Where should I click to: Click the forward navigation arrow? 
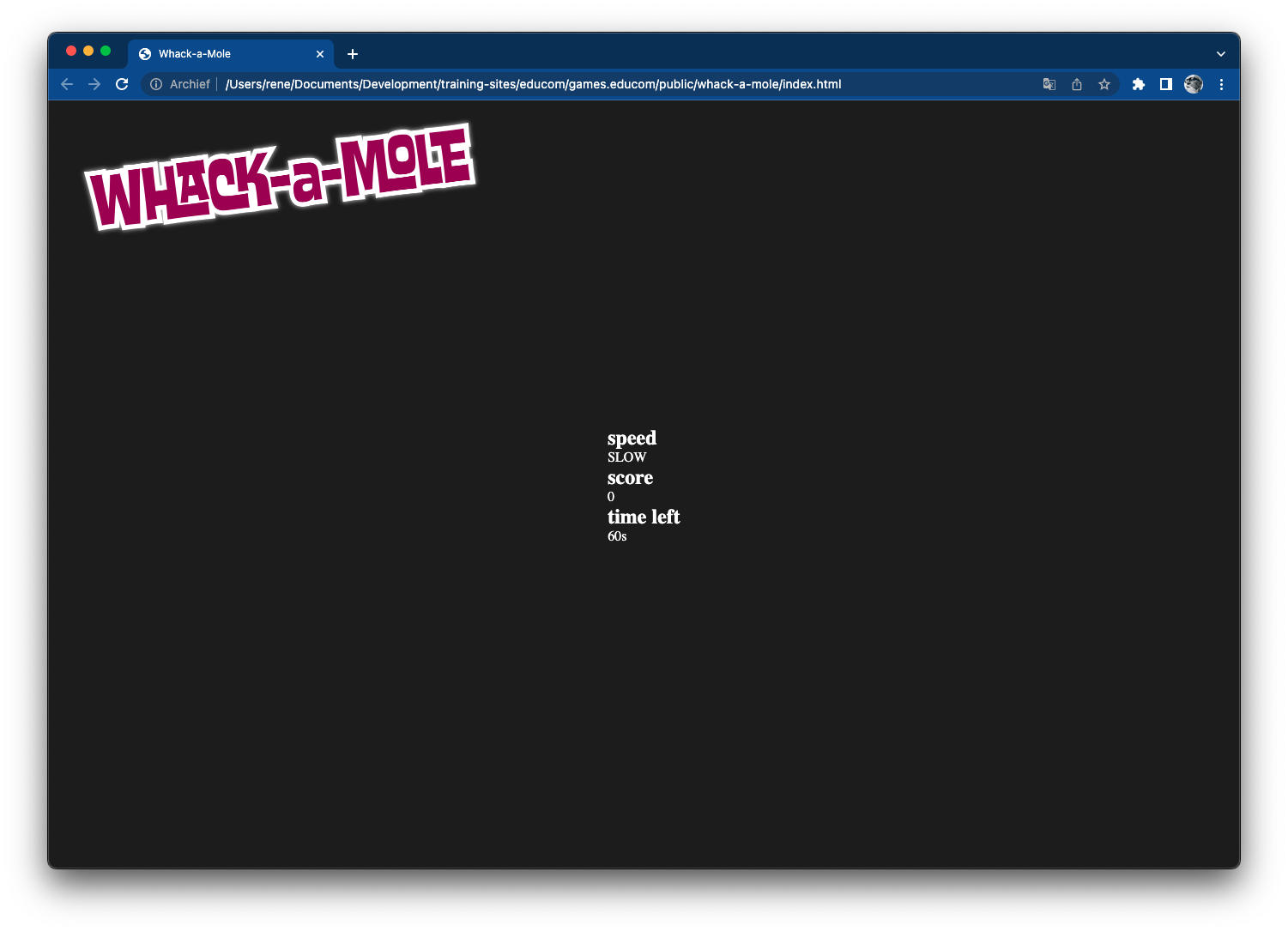click(94, 84)
